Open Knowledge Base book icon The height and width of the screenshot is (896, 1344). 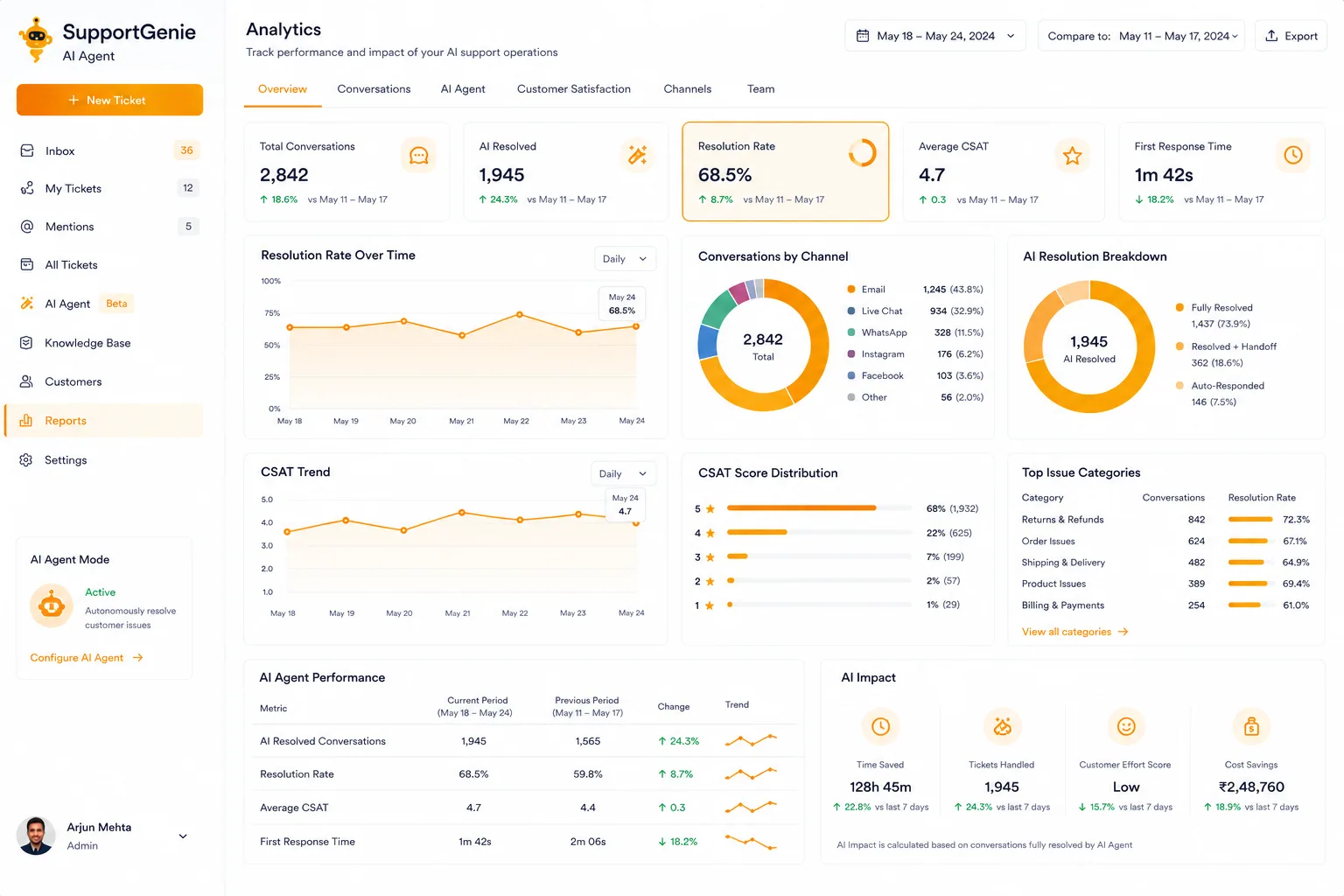(26, 343)
